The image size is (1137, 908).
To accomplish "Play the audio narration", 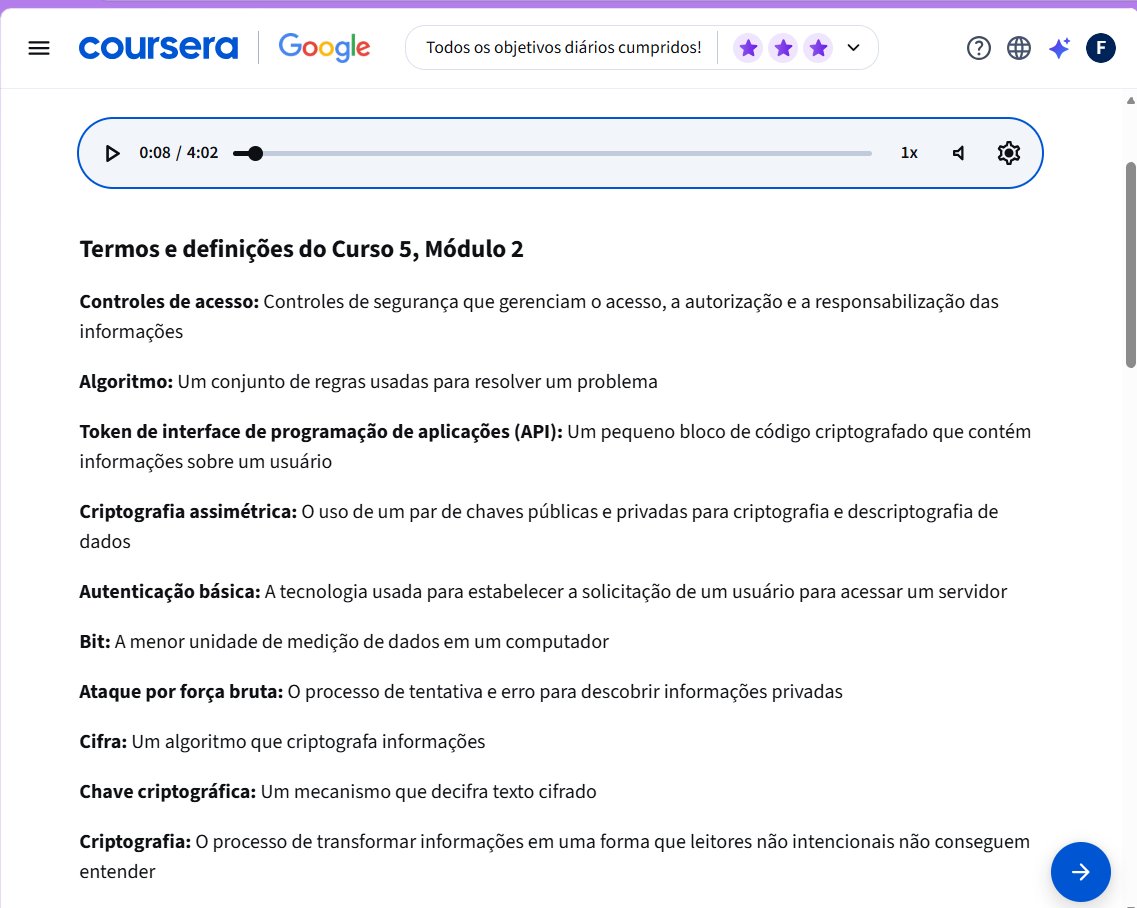I will pyautogui.click(x=112, y=153).
